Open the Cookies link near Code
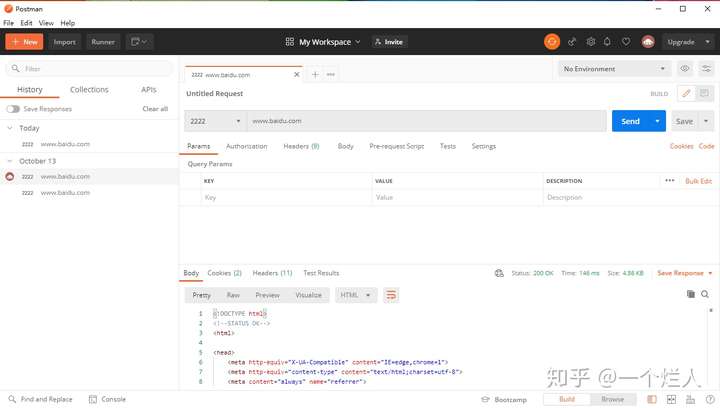Screen dimensions: 720x408 [681, 146]
